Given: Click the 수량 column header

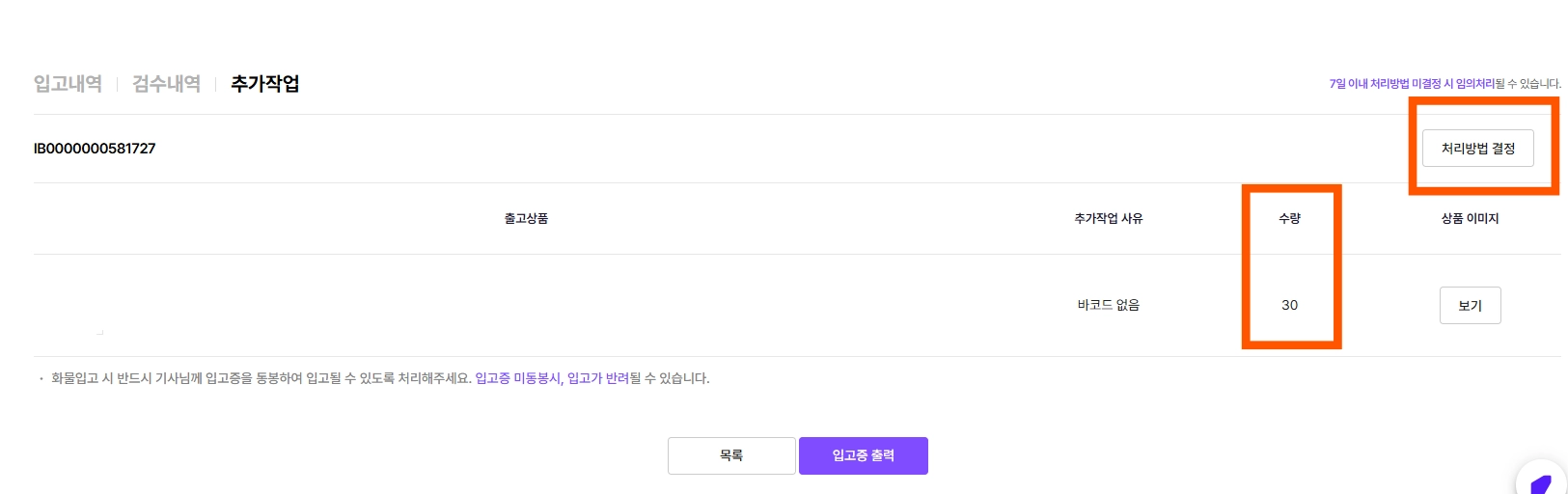Looking at the screenshot, I should click(x=1290, y=219).
